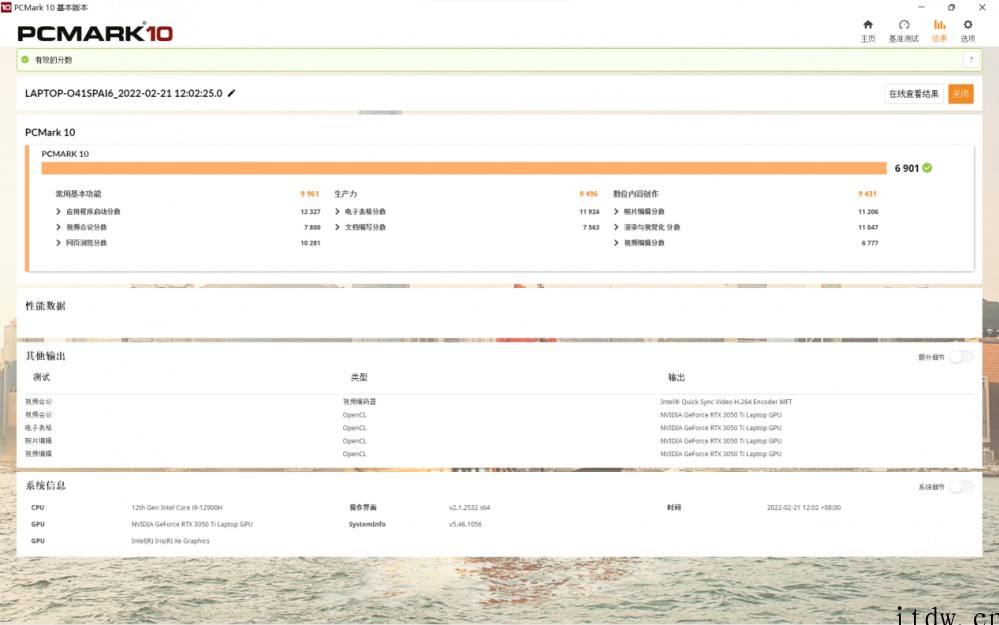Click the 系统信息 section heading
This screenshot has height=625, width=999.
(45, 485)
